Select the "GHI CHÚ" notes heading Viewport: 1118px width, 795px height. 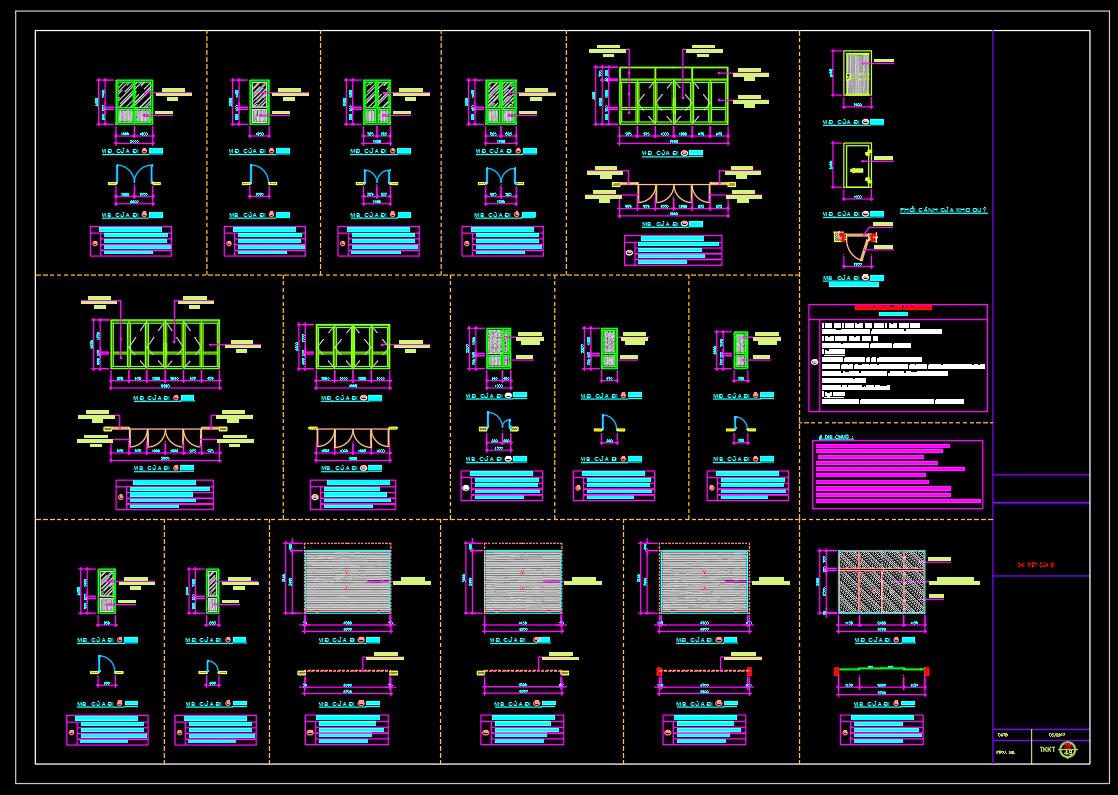tap(836, 437)
